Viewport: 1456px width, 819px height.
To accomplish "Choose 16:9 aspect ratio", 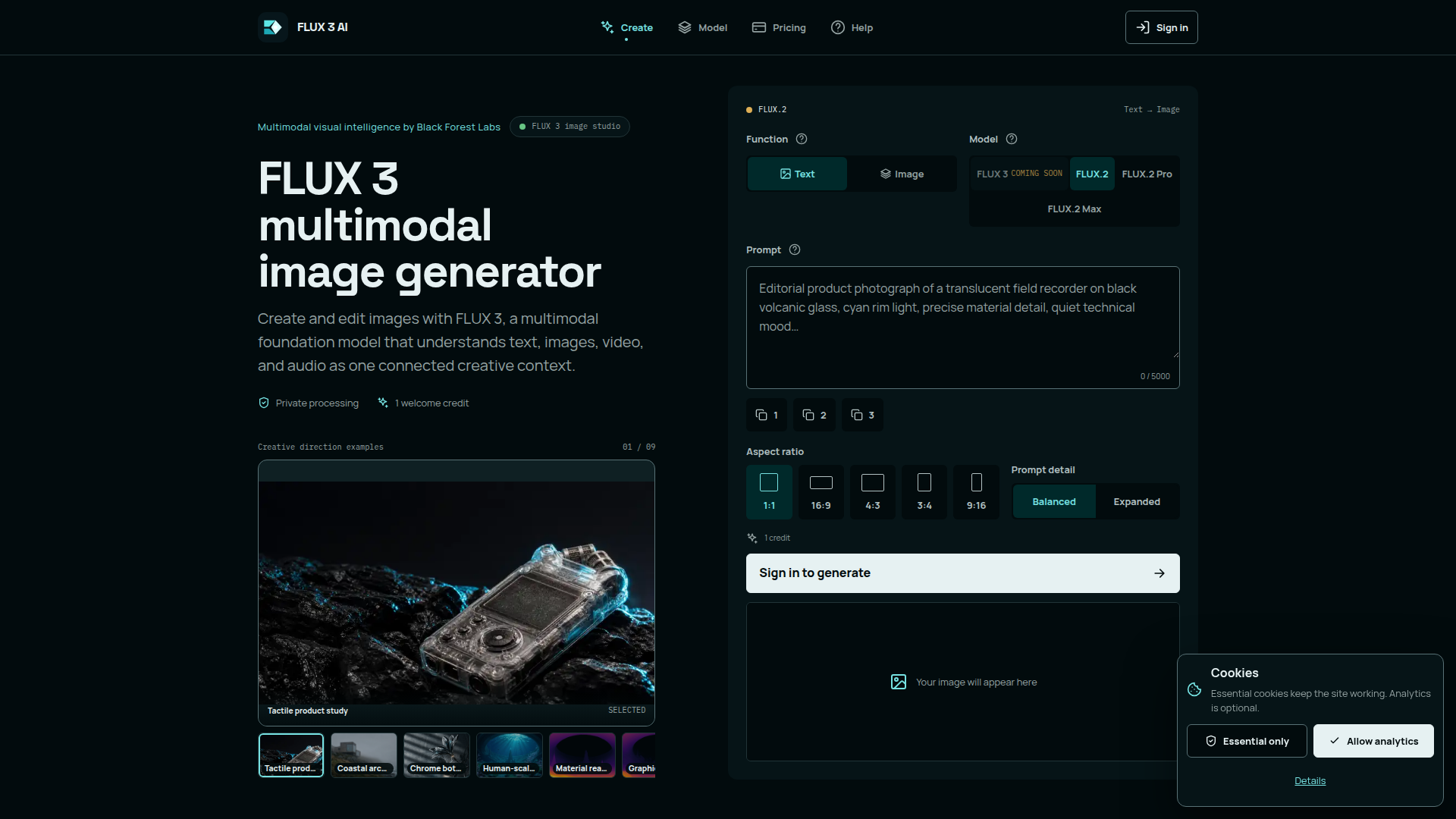I will coord(821,491).
